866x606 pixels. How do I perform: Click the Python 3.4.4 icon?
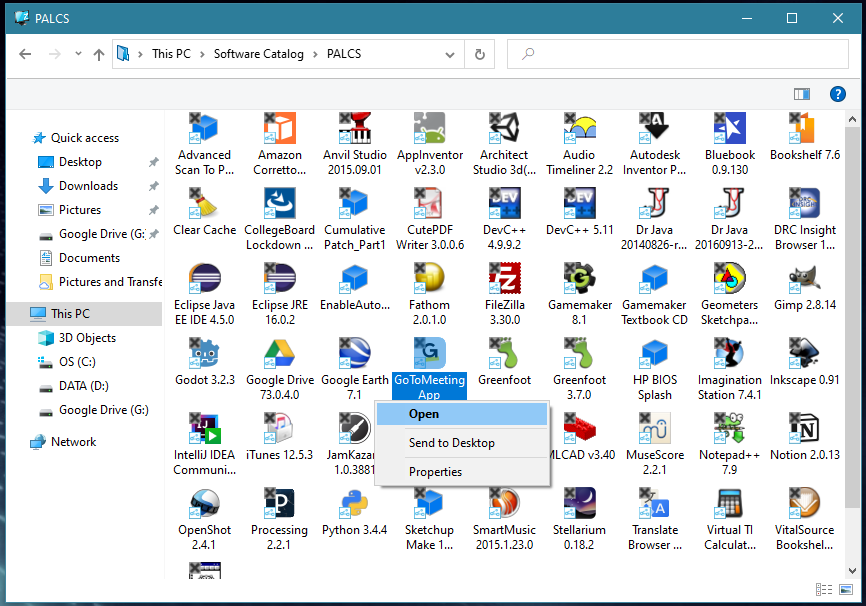(x=354, y=504)
